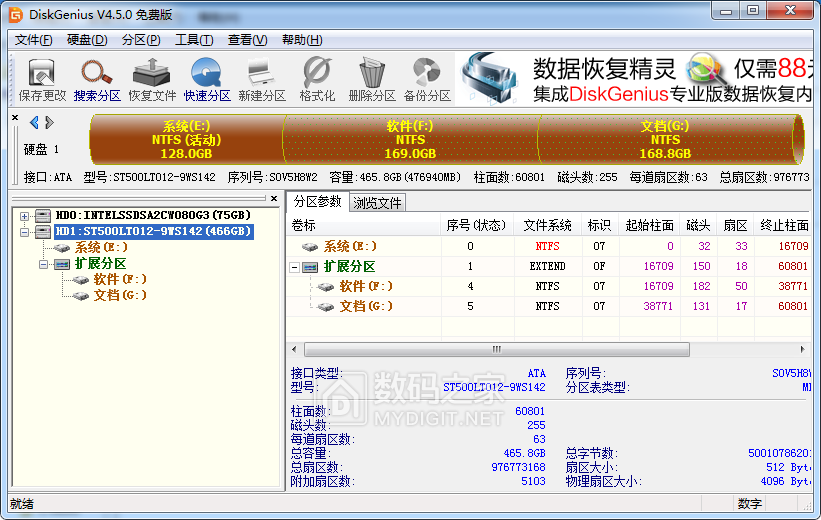The width and height of the screenshot is (821, 520).
Task: Click total sectors value 976773168
Action: coord(518,467)
